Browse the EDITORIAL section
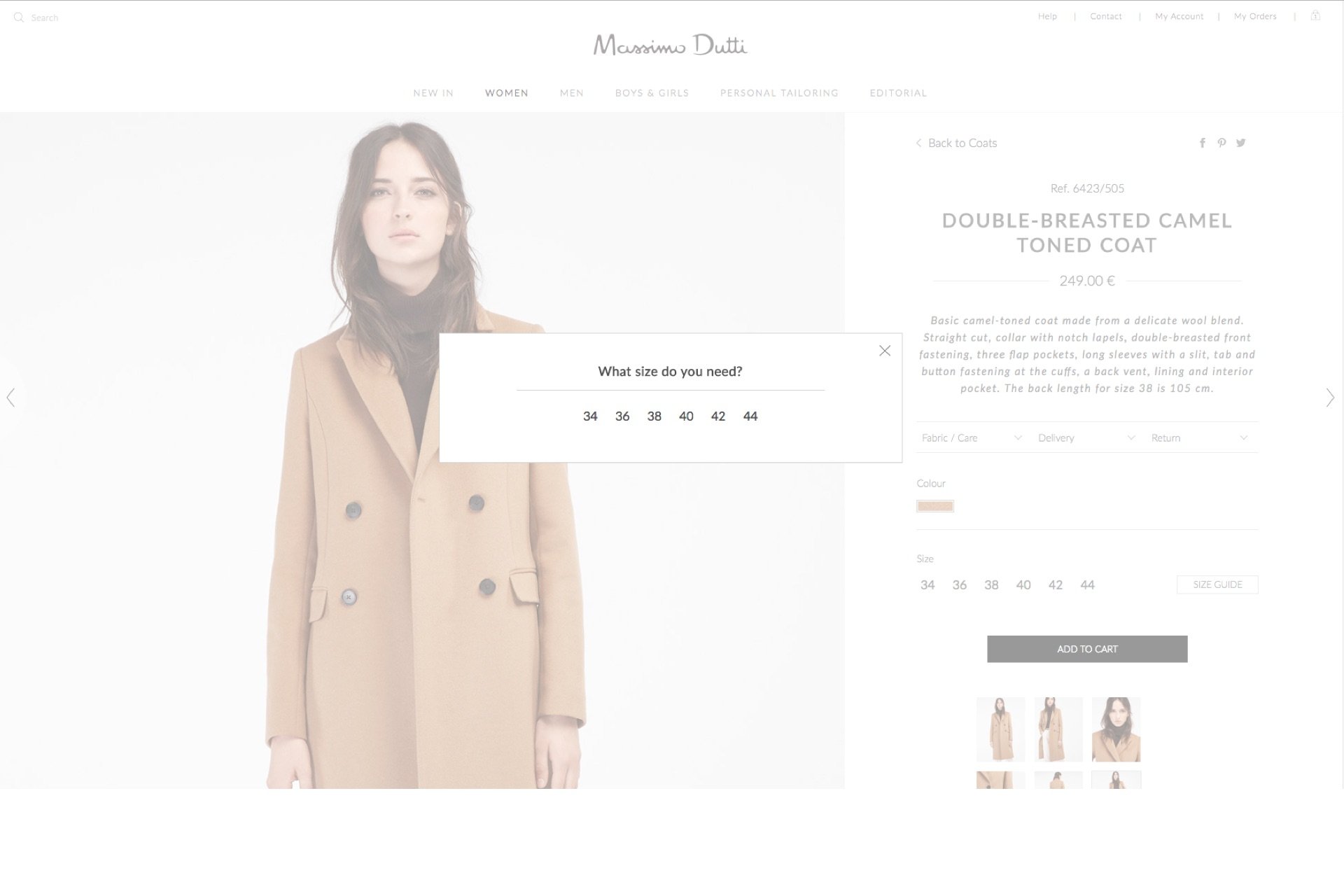1344x896 pixels. point(898,92)
